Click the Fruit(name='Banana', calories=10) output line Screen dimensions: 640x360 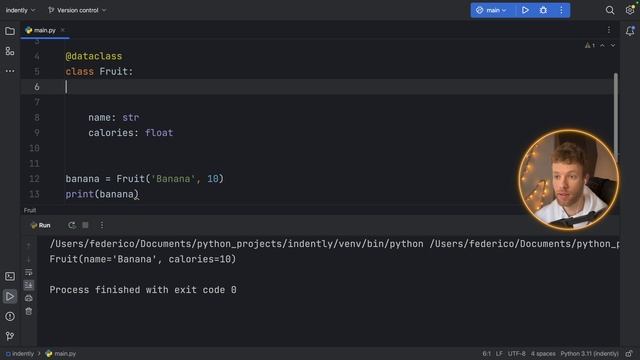pyautogui.click(x=143, y=259)
